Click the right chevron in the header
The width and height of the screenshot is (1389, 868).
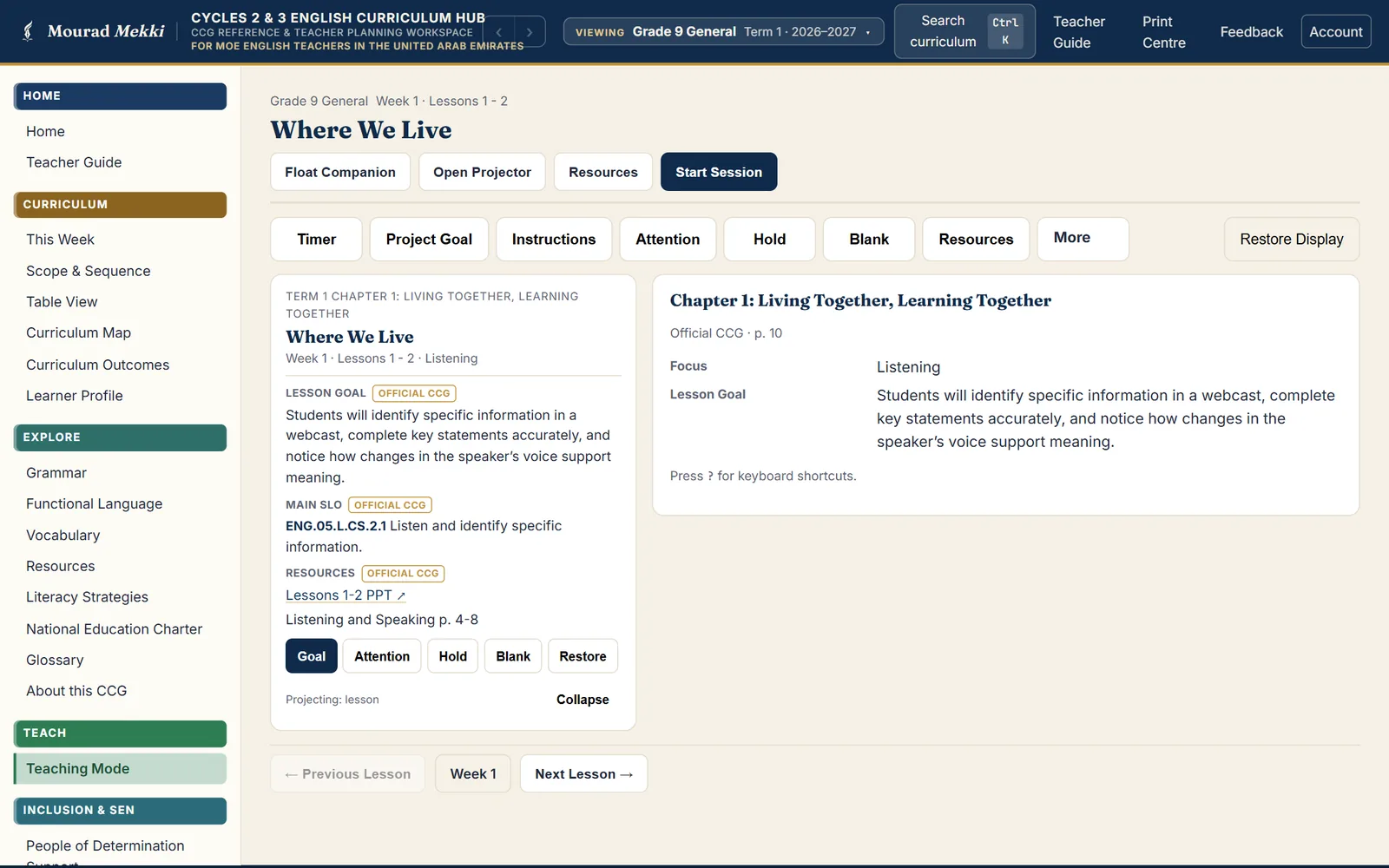530,32
